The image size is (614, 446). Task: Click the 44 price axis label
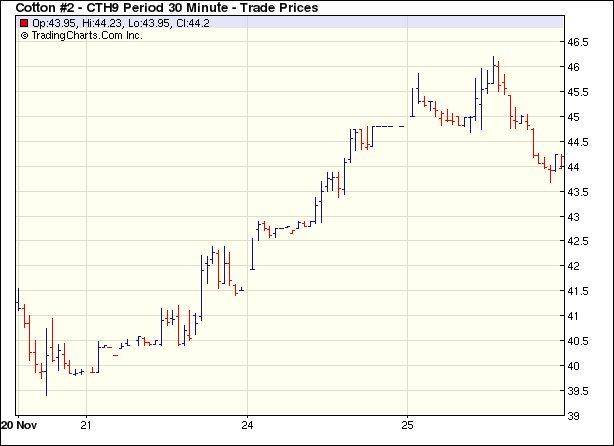tap(576, 167)
